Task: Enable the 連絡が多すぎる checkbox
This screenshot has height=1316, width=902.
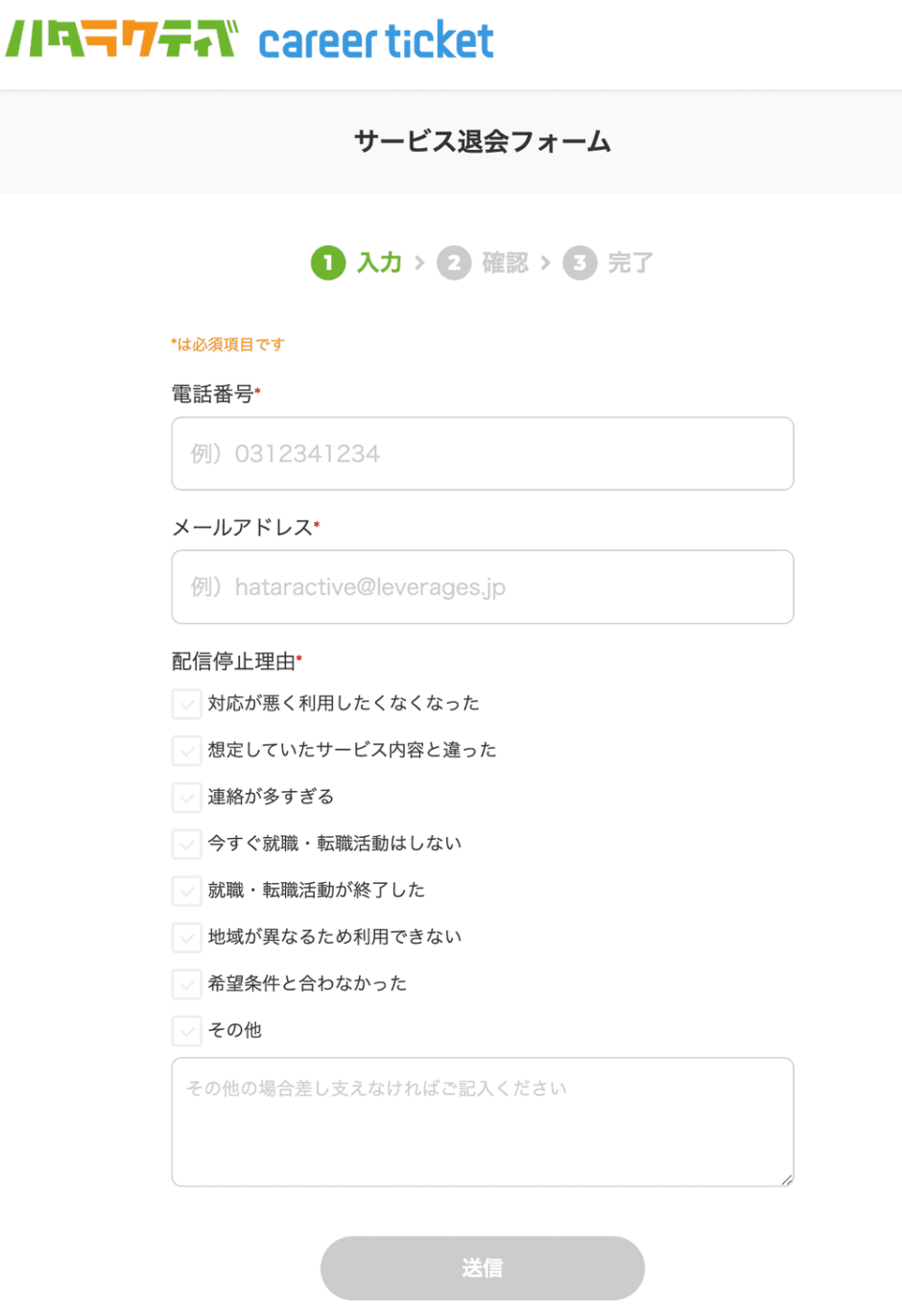Action: 188,797
